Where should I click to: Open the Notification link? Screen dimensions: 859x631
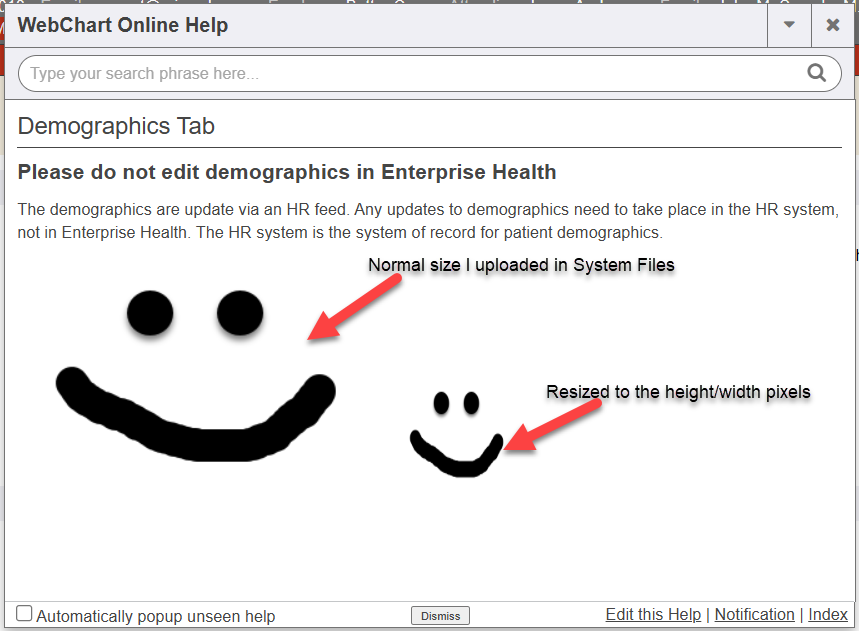click(x=754, y=614)
